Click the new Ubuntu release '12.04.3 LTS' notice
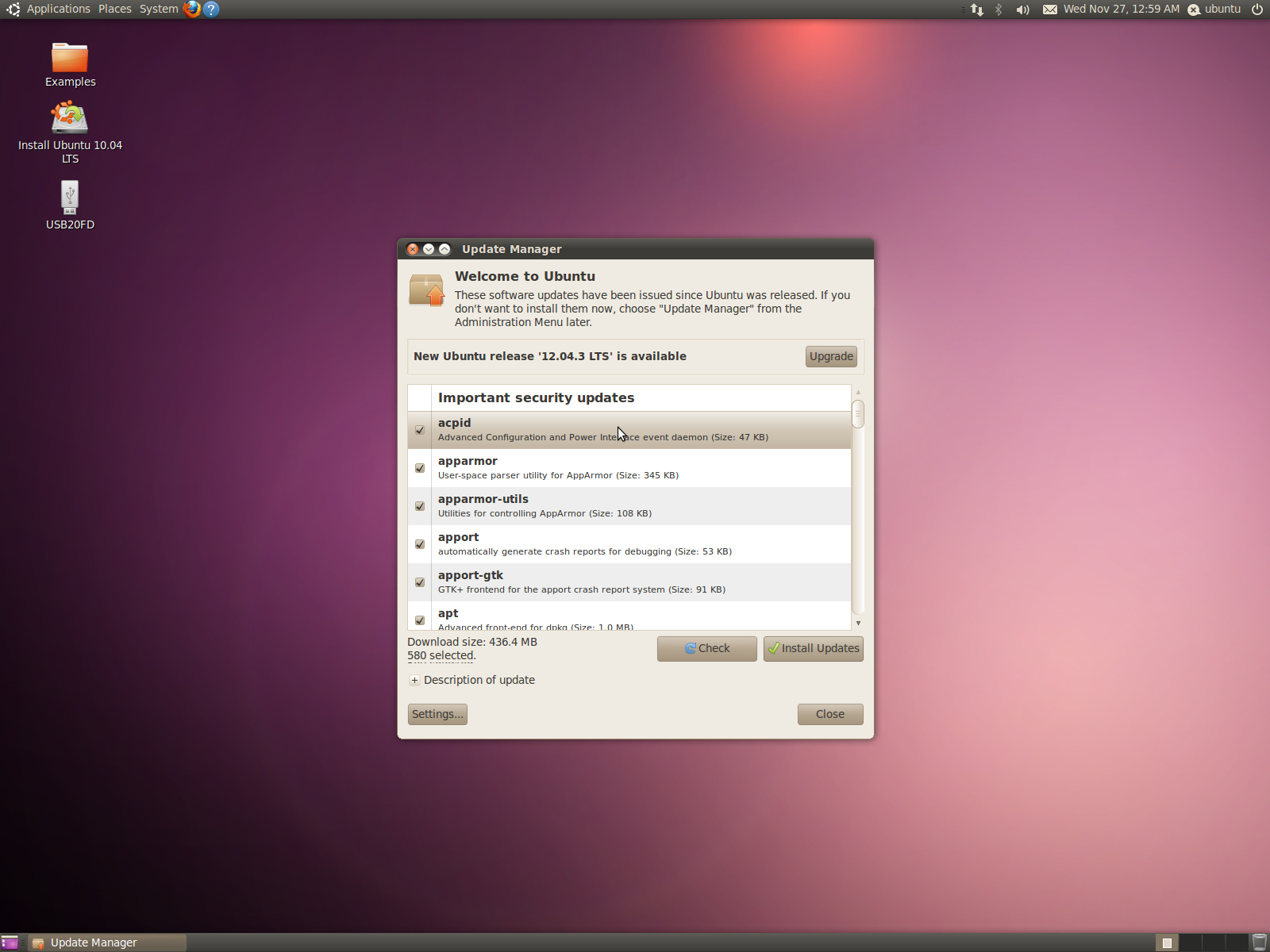1270x952 pixels. tap(550, 356)
